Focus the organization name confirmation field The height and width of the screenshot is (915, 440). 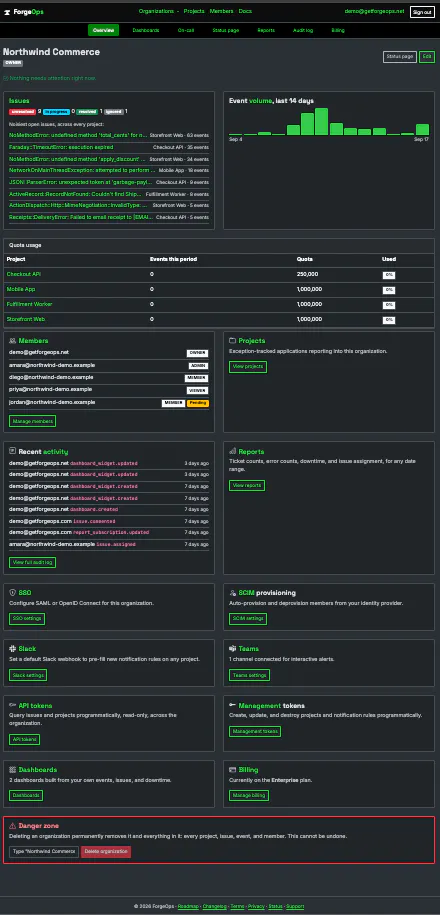tap(44, 852)
